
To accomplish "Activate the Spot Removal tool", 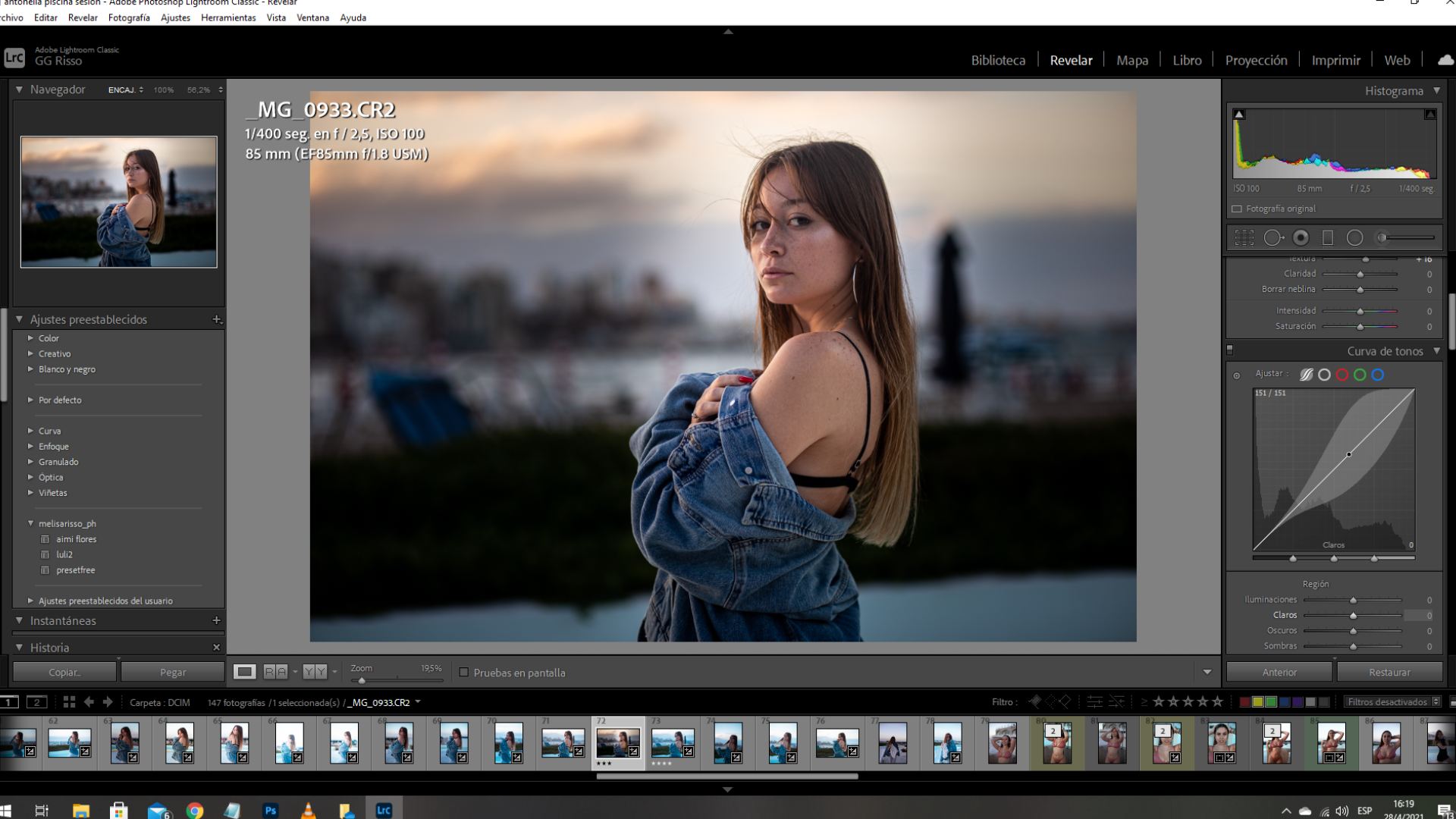I will [x=1273, y=238].
